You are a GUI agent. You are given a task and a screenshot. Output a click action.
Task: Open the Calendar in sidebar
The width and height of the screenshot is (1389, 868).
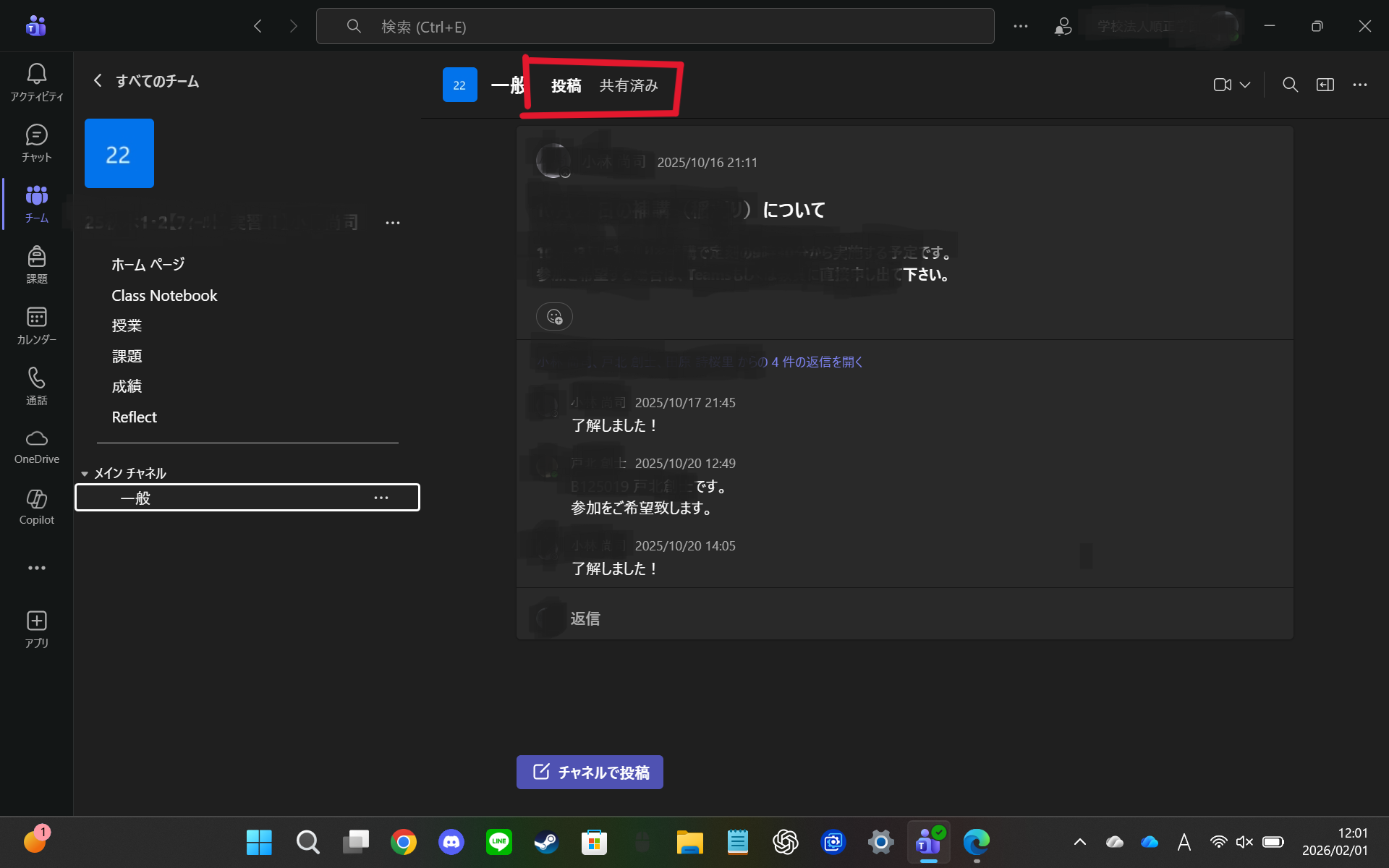(x=36, y=325)
